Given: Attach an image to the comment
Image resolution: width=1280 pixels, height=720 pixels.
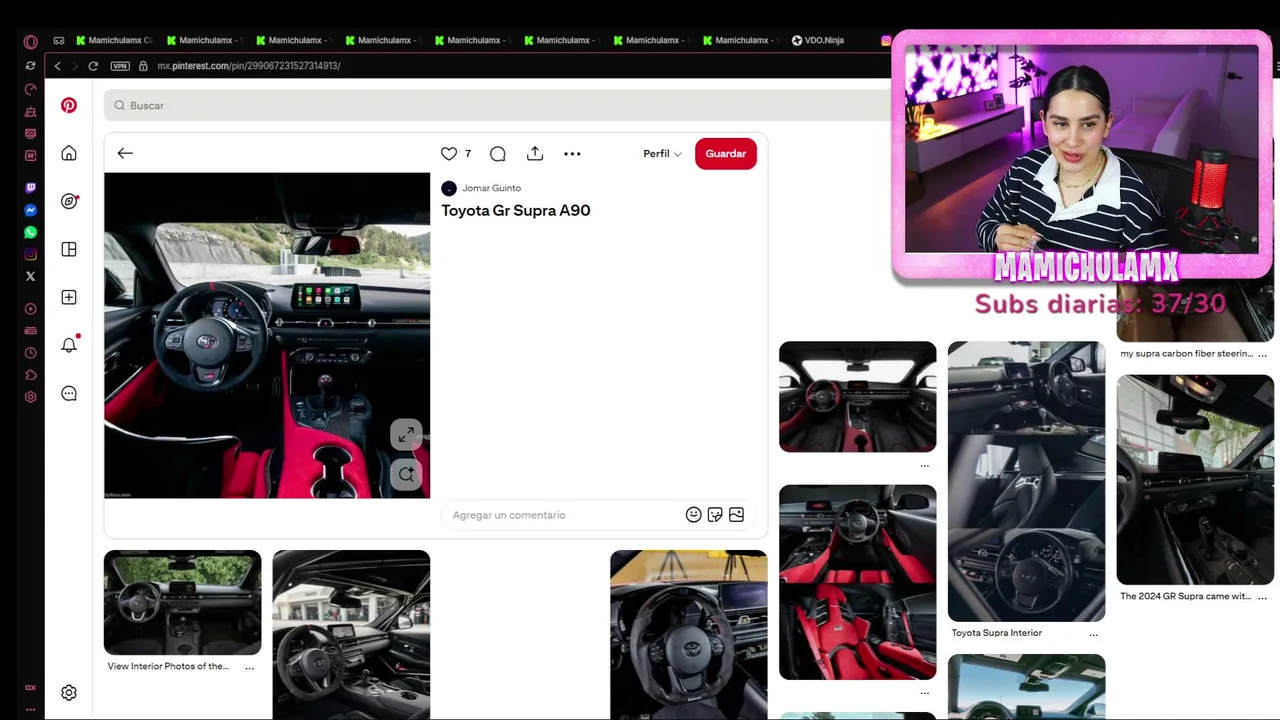Looking at the screenshot, I should coord(736,515).
